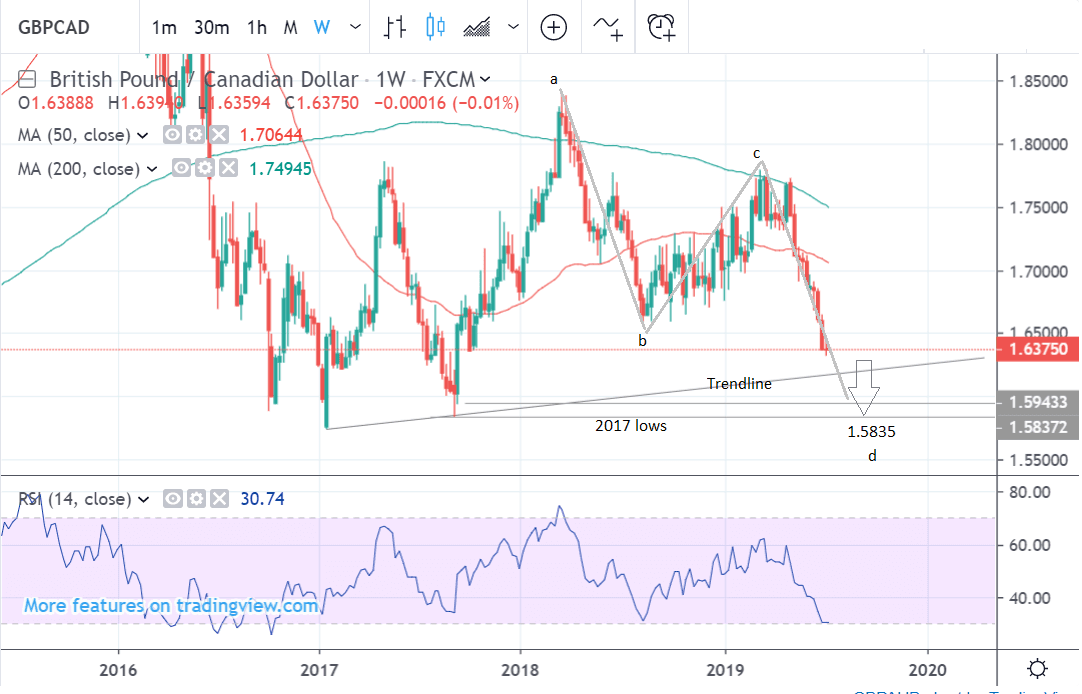Open More features on tradingview.com link
The image size is (1082, 694).
171,605
